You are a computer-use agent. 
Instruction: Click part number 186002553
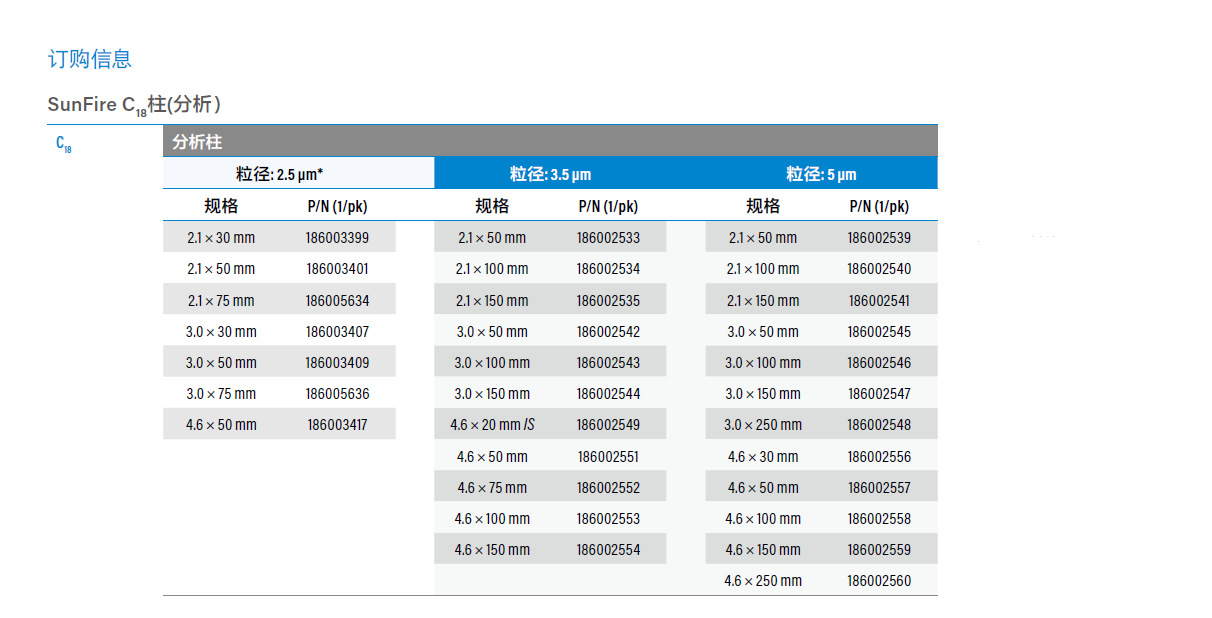coord(608,519)
